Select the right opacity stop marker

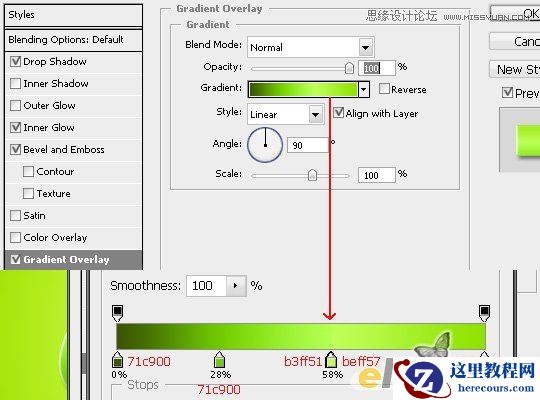[484, 313]
